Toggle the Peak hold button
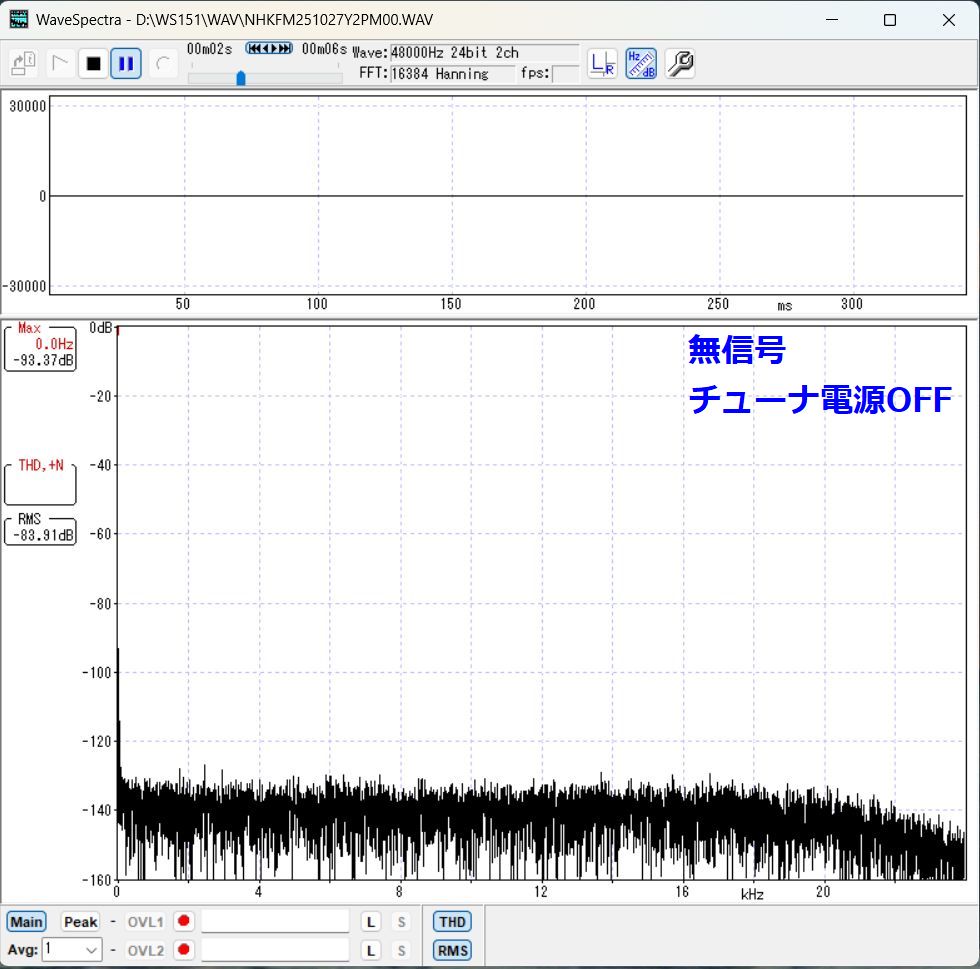This screenshot has height=969, width=980. (80, 922)
